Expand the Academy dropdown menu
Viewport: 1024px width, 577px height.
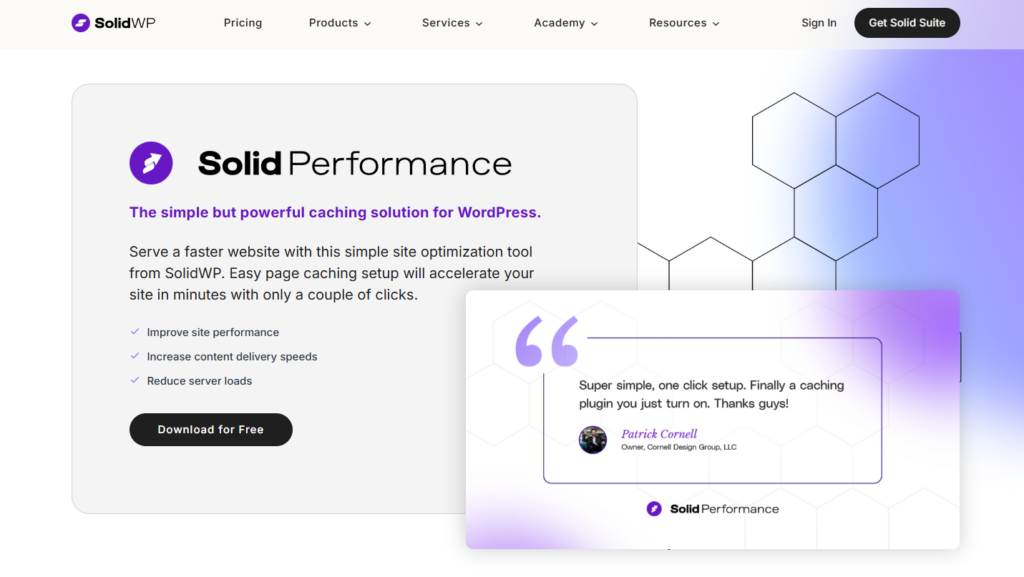[x=566, y=23]
